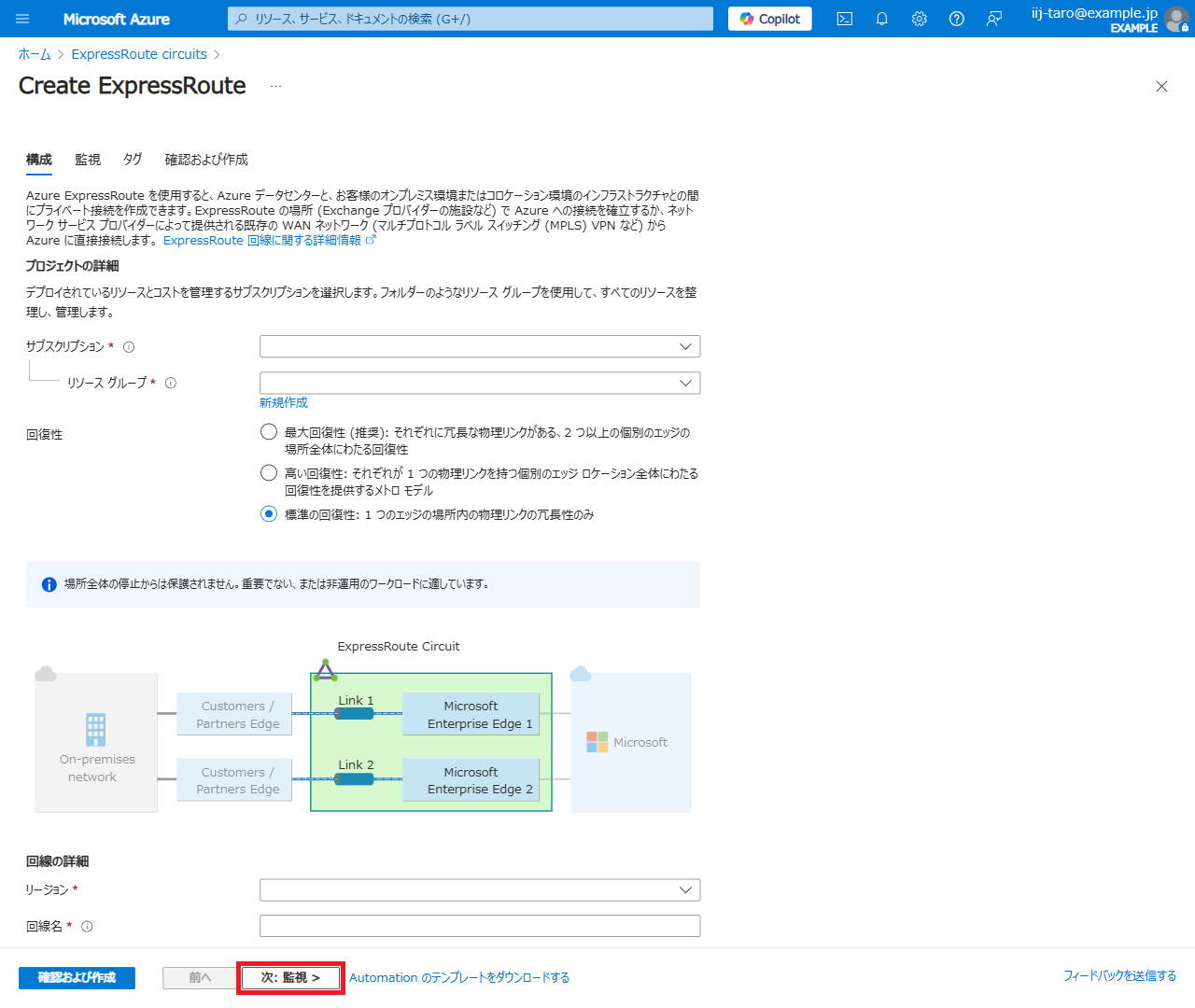Click the Microsoft logo in diagram

click(x=597, y=742)
